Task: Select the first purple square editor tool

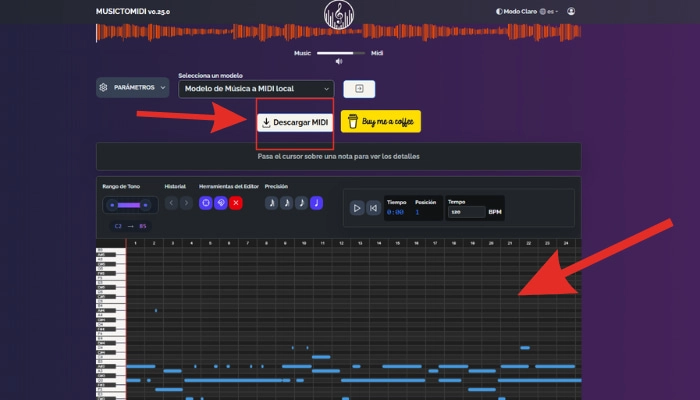Action: click(x=205, y=203)
